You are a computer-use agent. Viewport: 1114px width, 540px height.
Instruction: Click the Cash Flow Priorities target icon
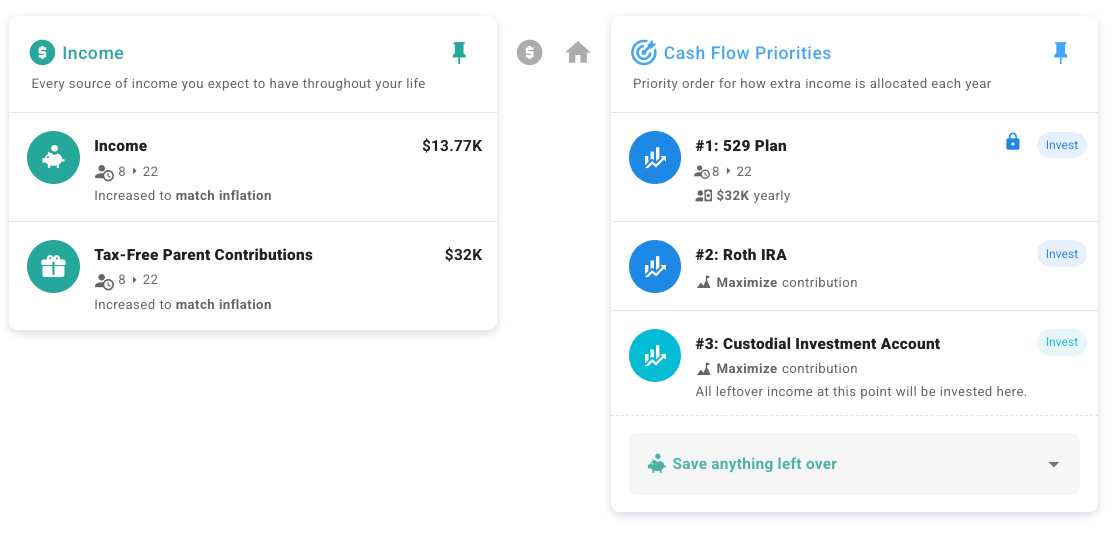tap(644, 53)
